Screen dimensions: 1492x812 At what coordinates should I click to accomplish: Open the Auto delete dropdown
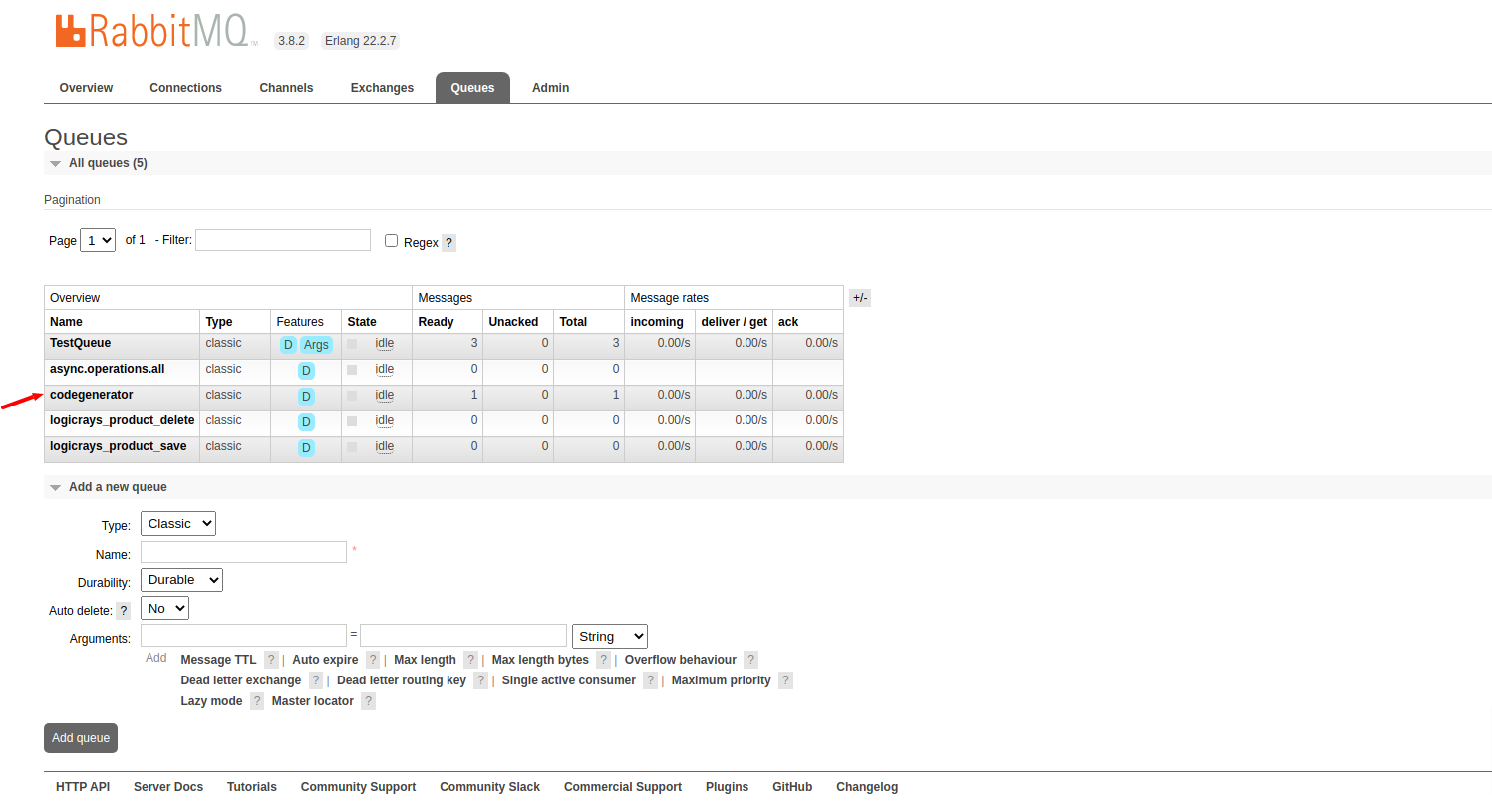coord(164,609)
